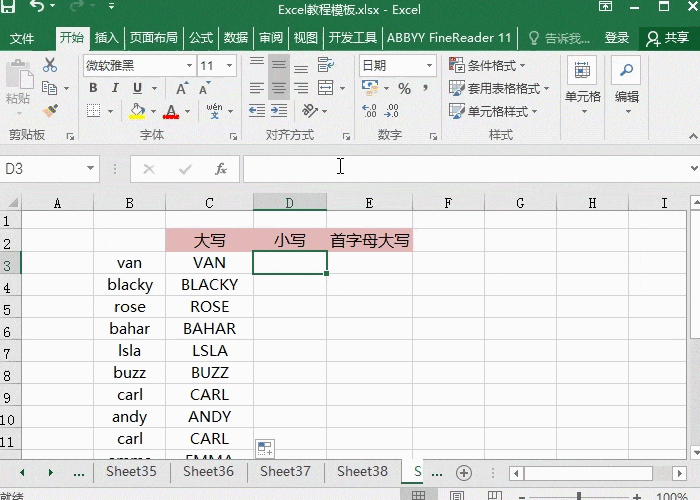The height and width of the screenshot is (500, 700).
Task: Click the yellow fill color swatch
Action: tap(138, 111)
